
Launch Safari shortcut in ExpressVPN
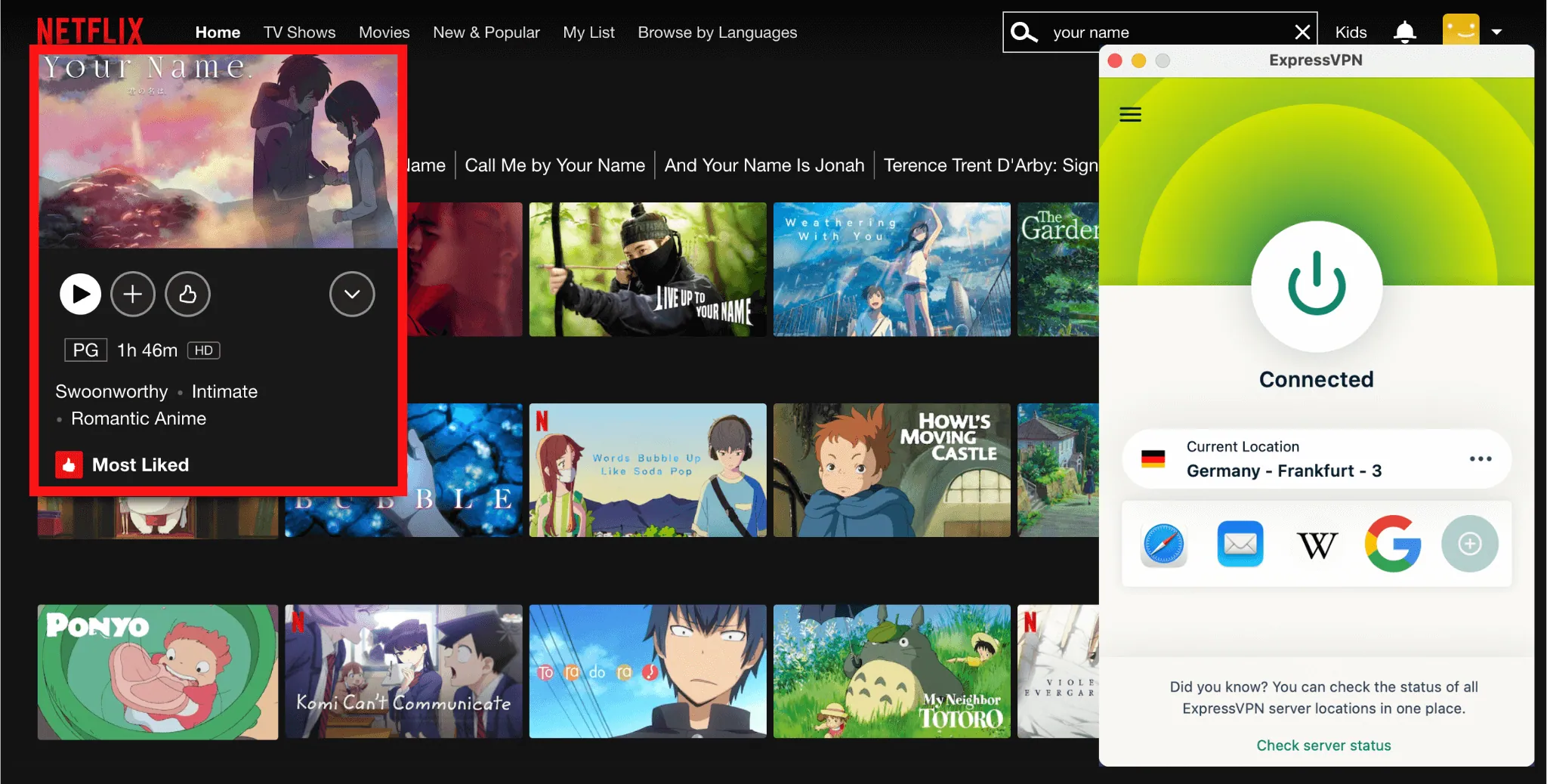1164,544
